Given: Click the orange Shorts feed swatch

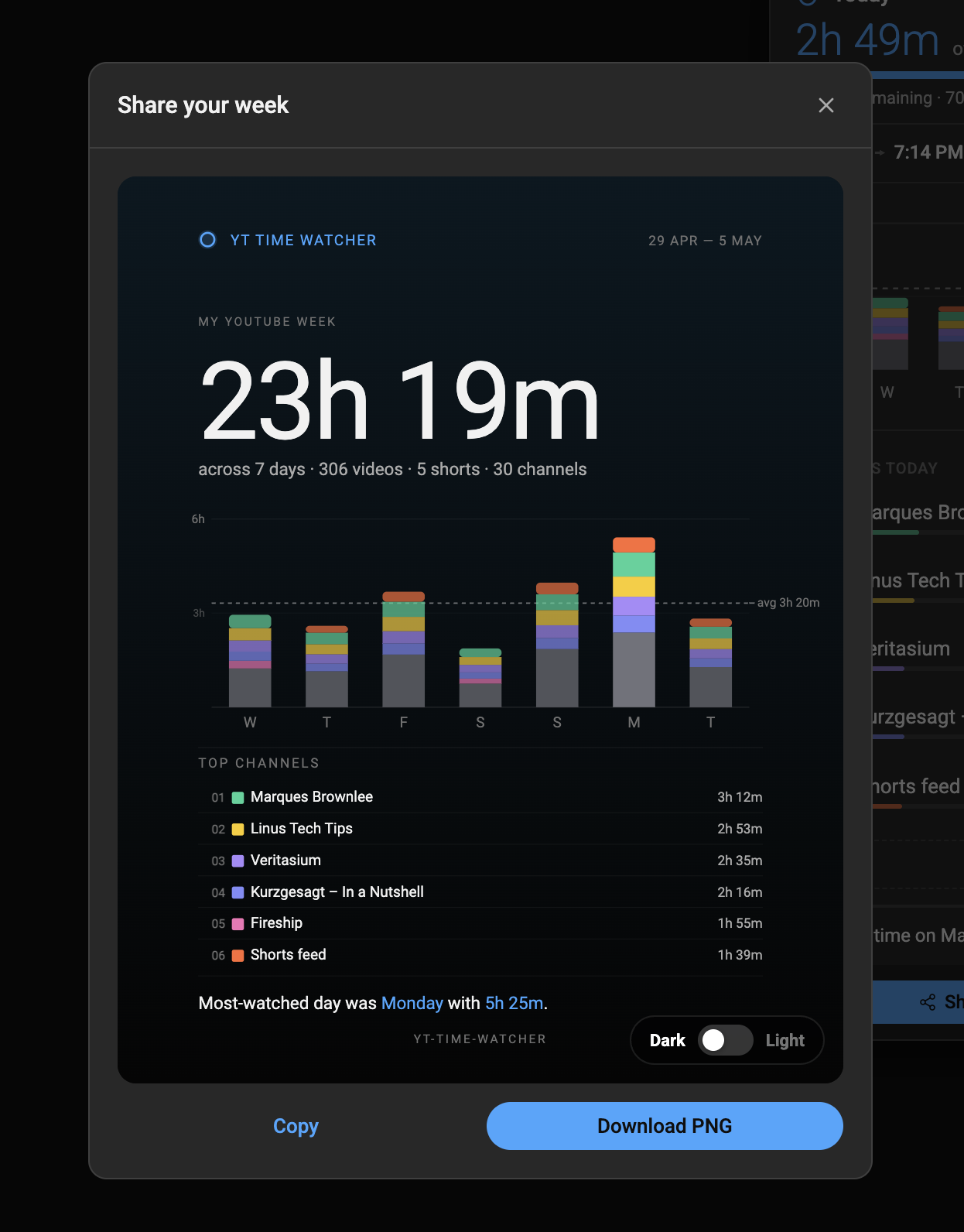Looking at the screenshot, I should [238, 956].
